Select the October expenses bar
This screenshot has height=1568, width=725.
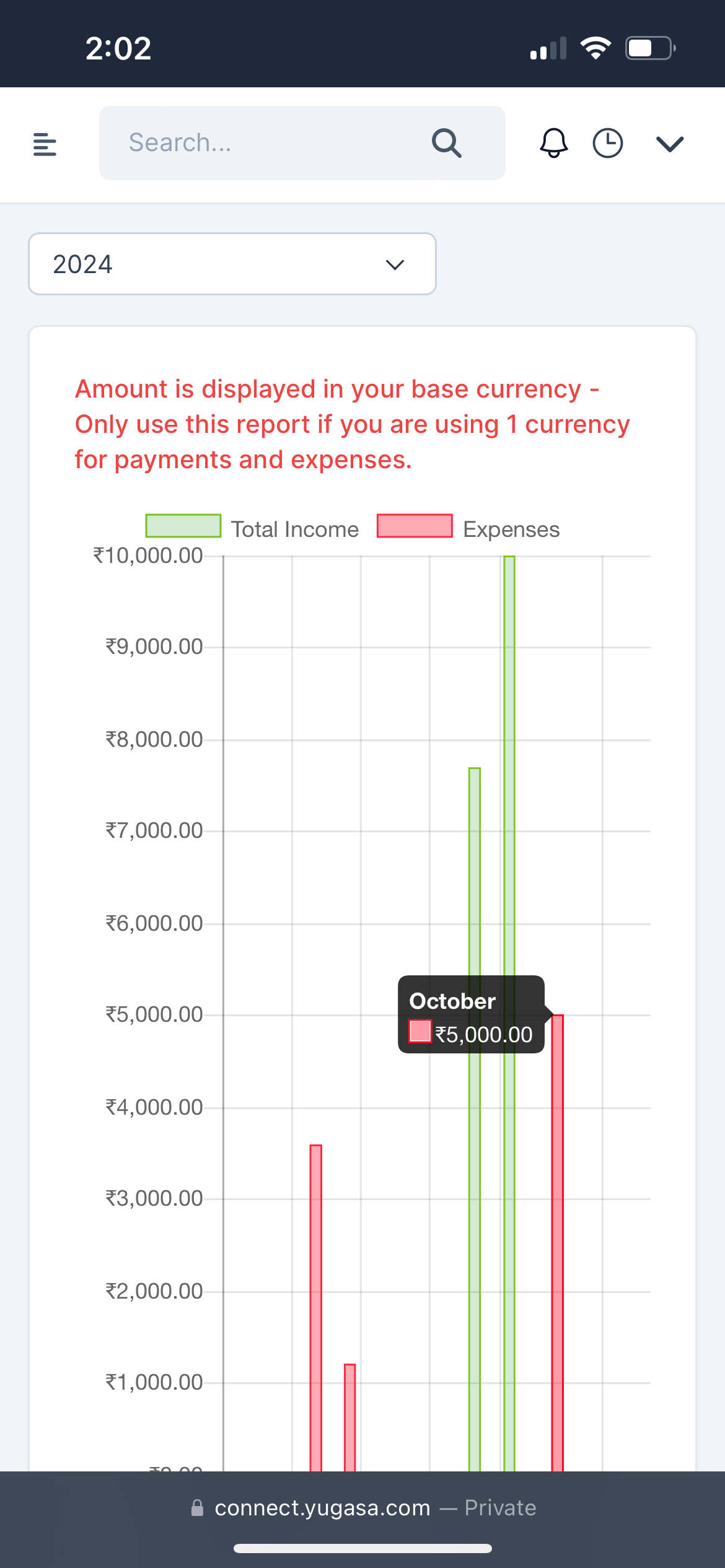pyautogui.click(x=558, y=1239)
